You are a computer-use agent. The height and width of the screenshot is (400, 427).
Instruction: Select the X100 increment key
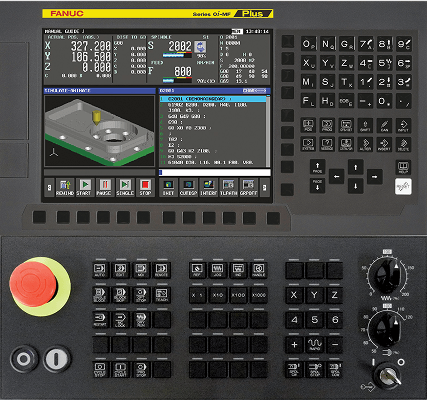click(238, 295)
